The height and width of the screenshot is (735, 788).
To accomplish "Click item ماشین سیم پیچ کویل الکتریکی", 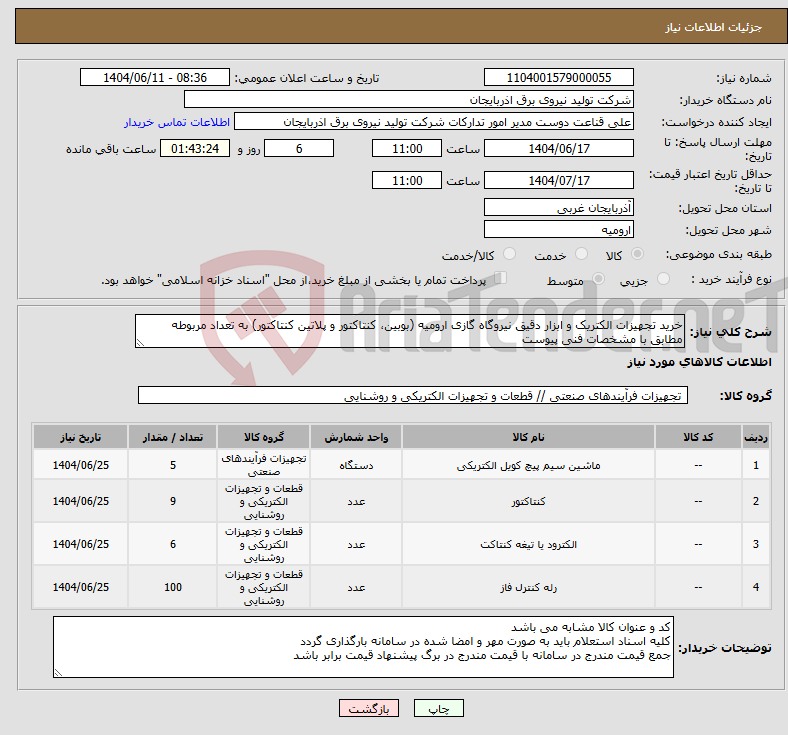I will 528,465.
